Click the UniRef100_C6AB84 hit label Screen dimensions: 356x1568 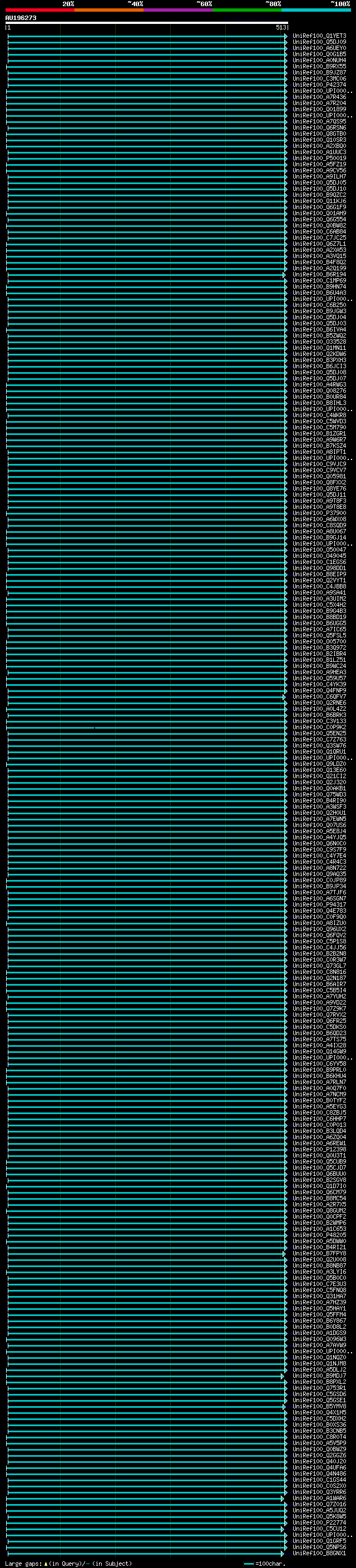click(319, 232)
